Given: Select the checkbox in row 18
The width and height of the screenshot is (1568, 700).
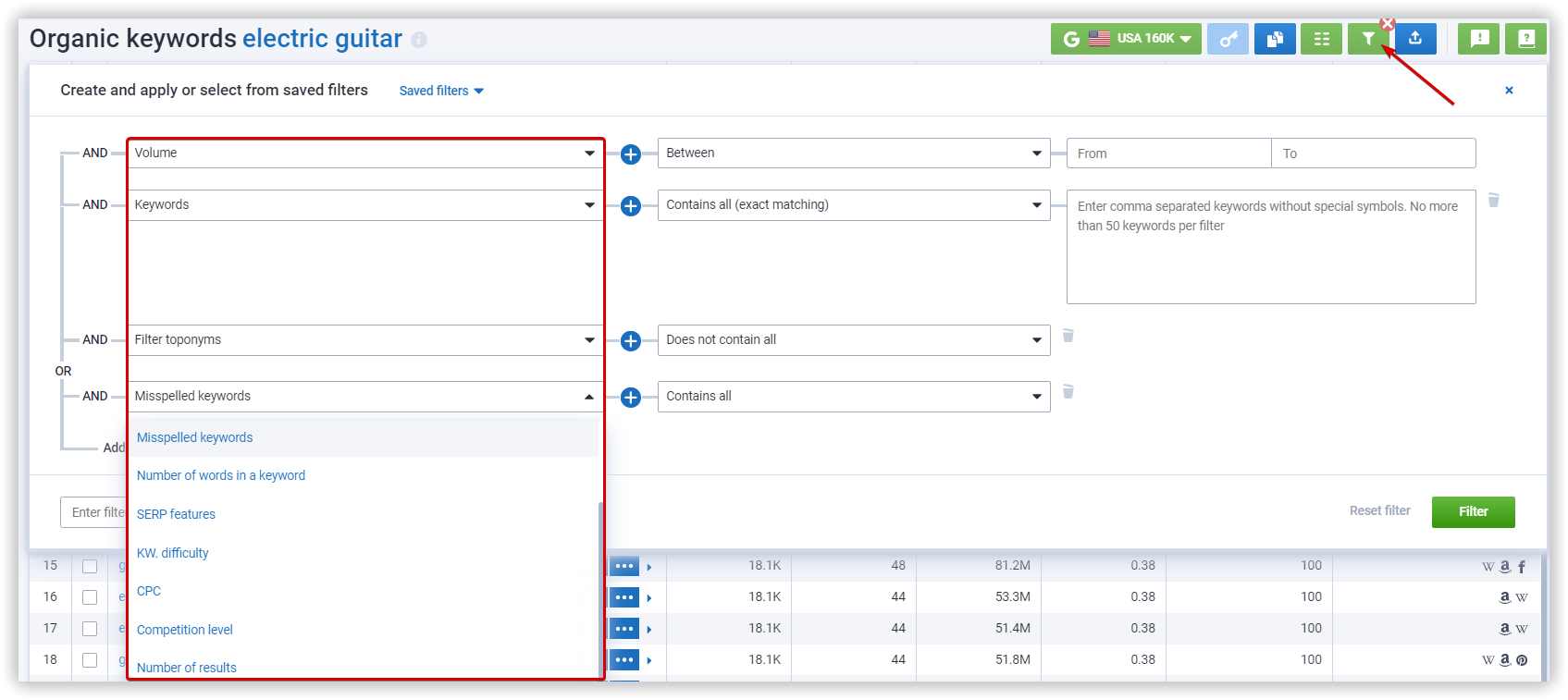Looking at the screenshot, I should point(90,660).
